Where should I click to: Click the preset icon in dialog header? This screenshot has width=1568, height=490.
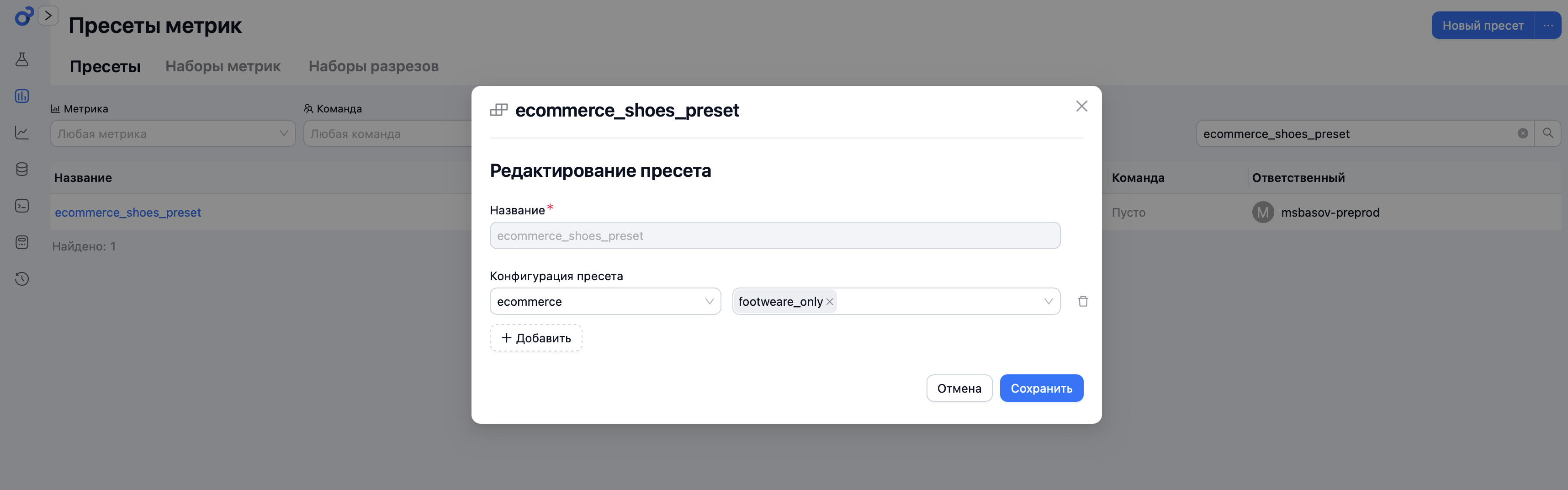click(498, 110)
